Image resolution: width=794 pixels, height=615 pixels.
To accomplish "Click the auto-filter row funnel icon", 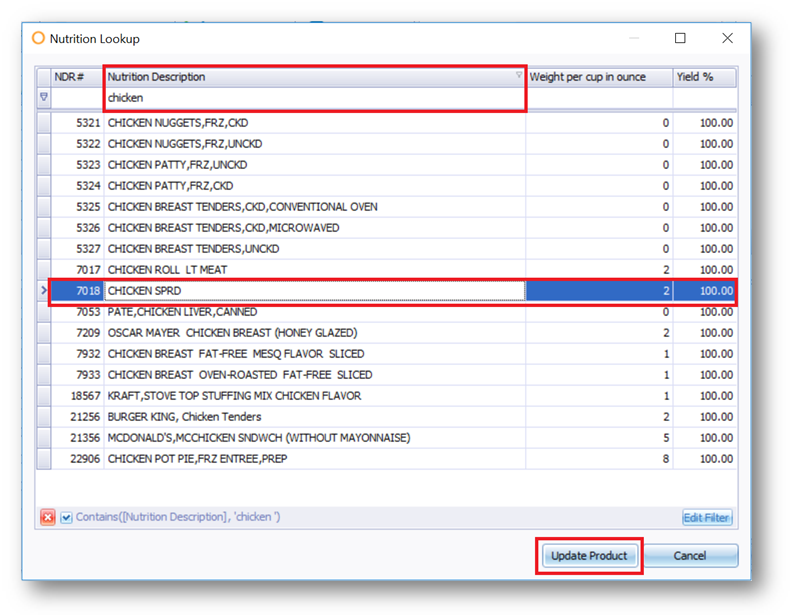I will [x=43, y=98].
